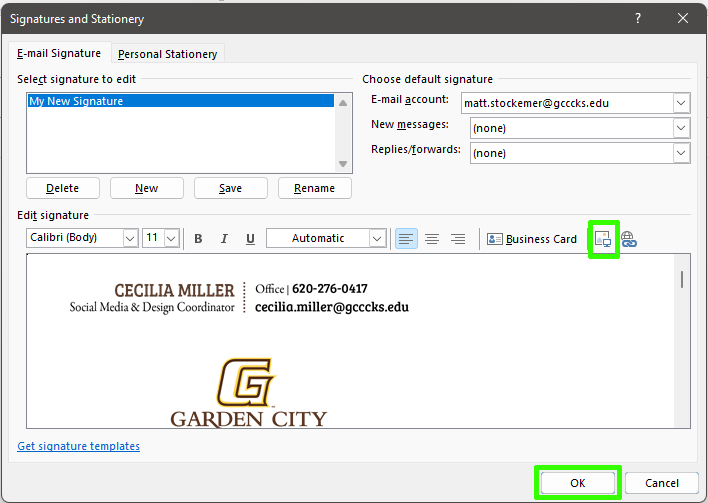Open the font size dropdown
This screenshot has height=503, width=708.
pyautogui.click(x=171, y=239)
